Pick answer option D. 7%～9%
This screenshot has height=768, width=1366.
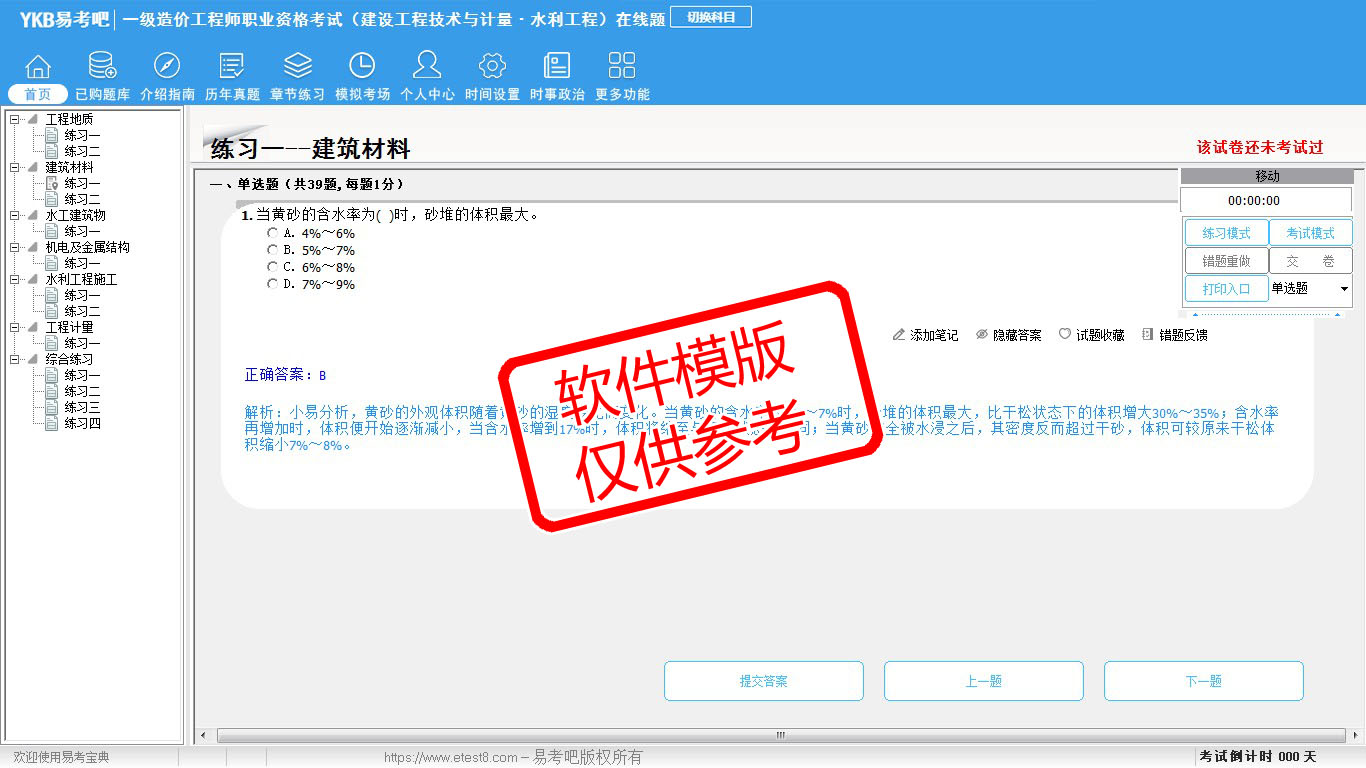coord(272,284)
